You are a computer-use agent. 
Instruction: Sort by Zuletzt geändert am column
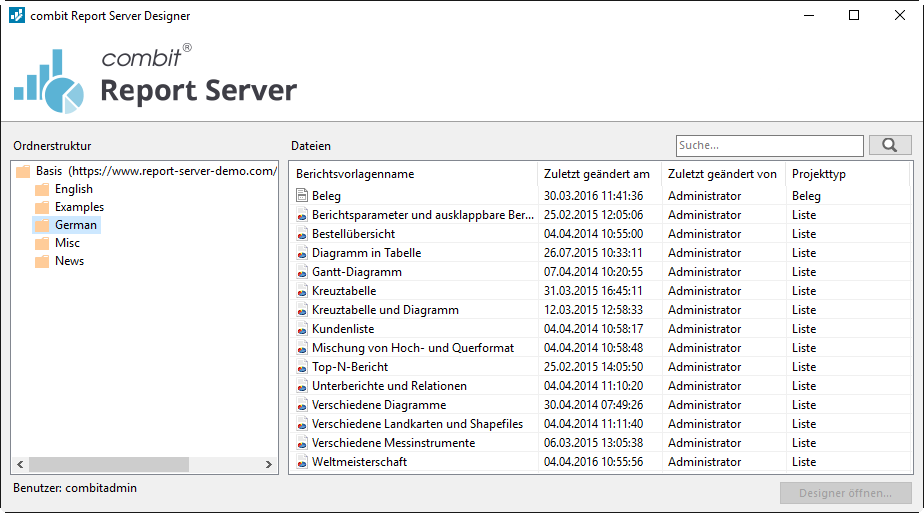(x=598, y=174)
